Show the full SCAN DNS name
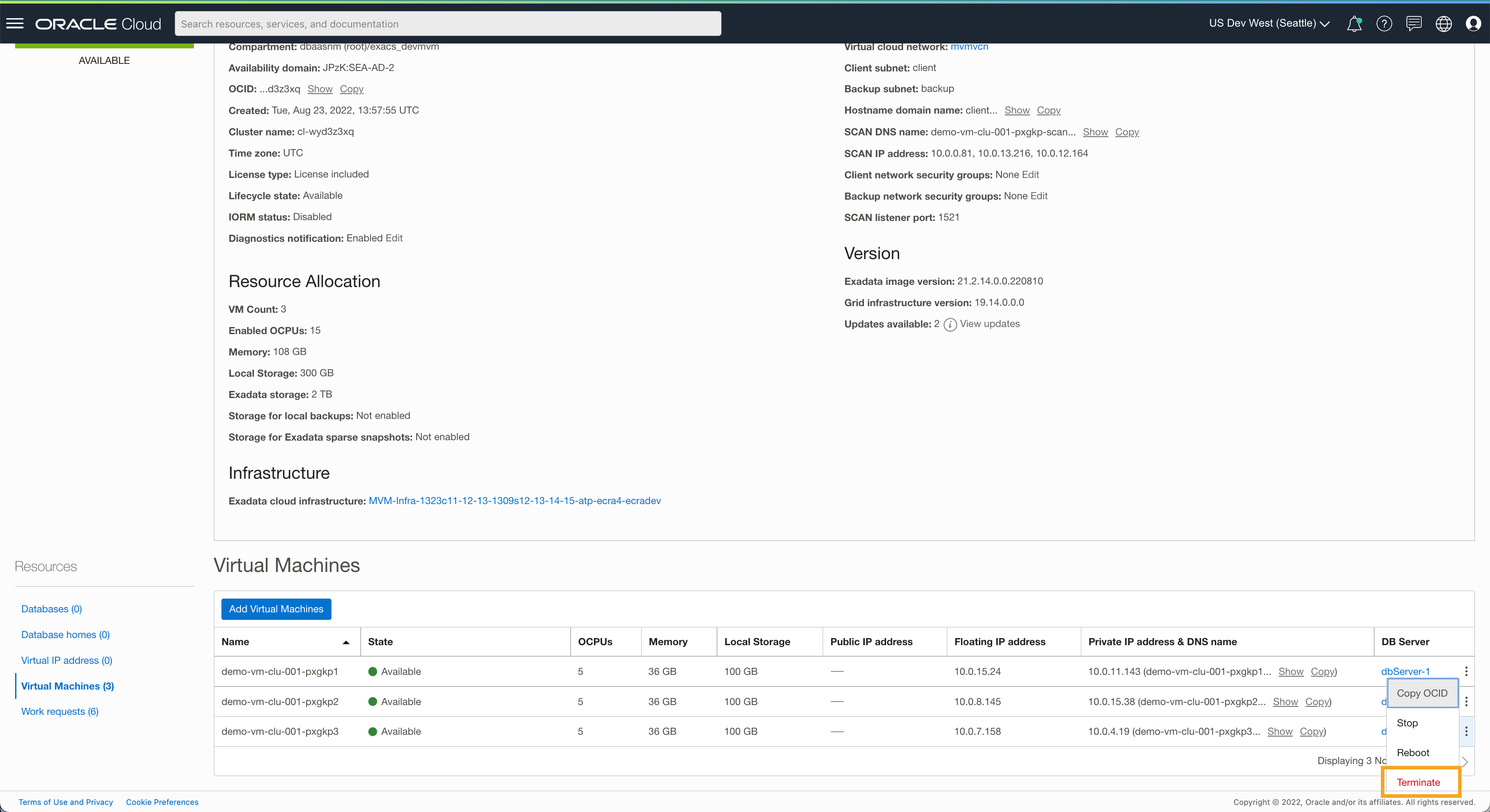Screen dimensions: 1490x812 [1096, 132]
